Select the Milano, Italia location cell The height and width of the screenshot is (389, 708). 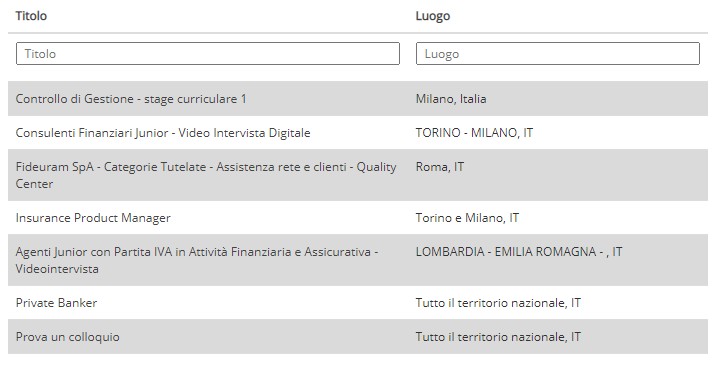click(451, 99)
